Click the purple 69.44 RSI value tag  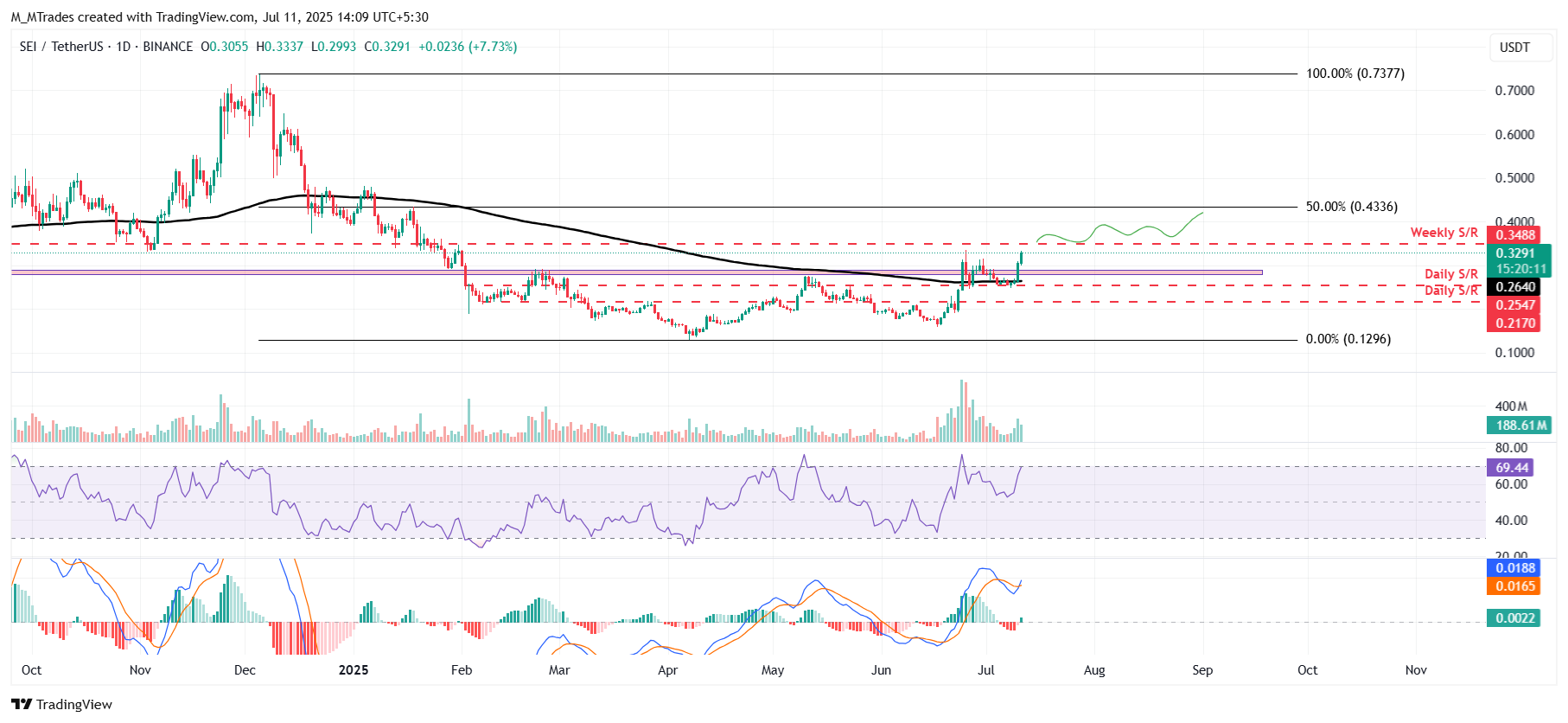click(1512, 468)
